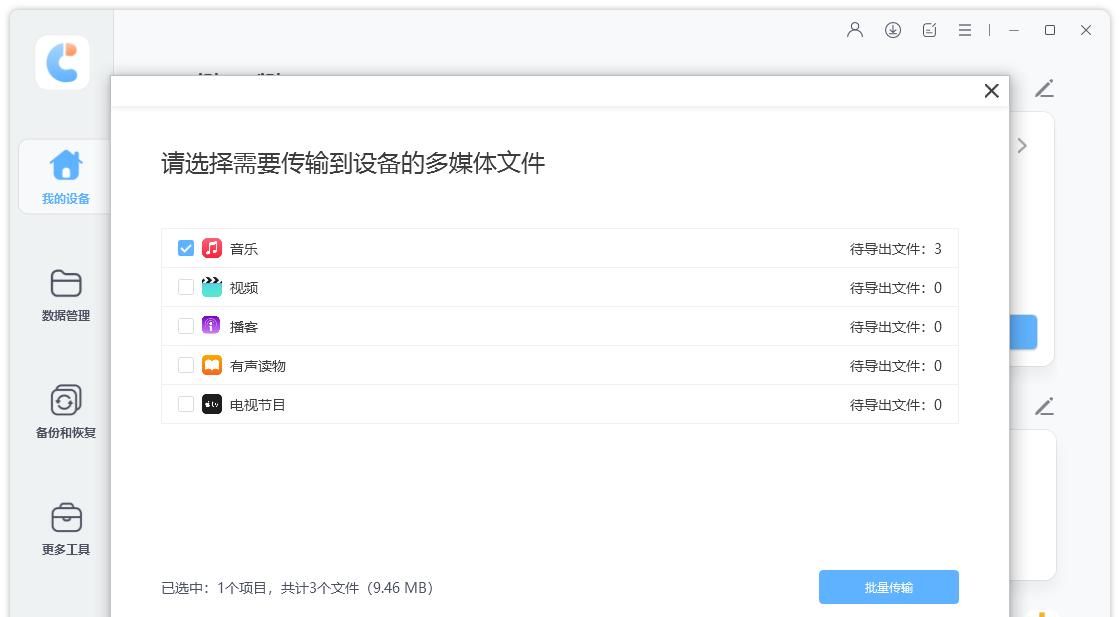Click the pencil edit icon on right

click(x=1045, y=89)
